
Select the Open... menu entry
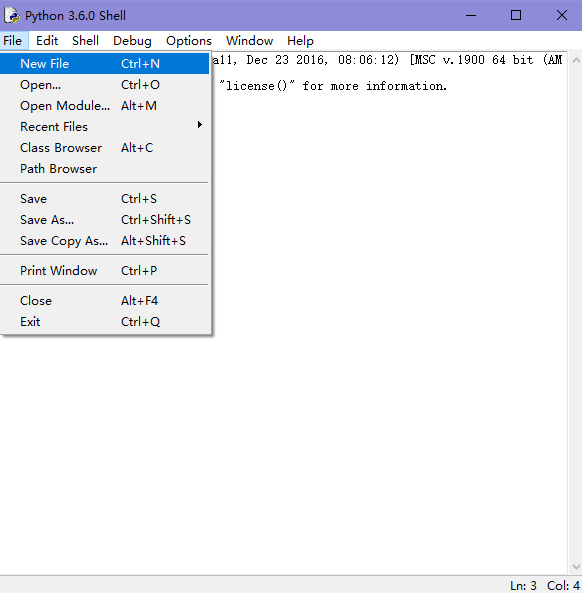(104, 85)
